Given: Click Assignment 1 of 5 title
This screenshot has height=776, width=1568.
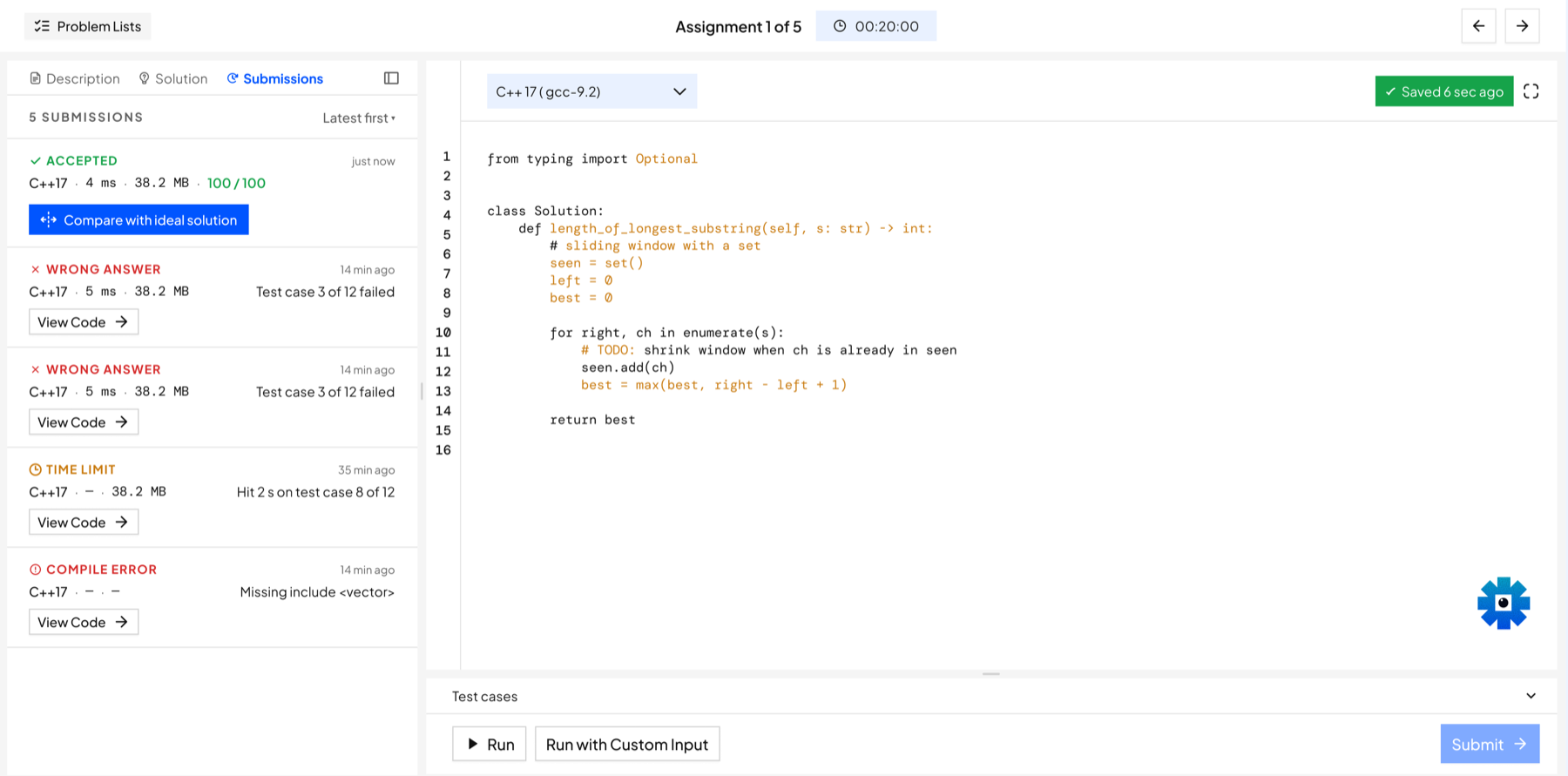Looking at the screenshot, I should [x=738, y=26].
